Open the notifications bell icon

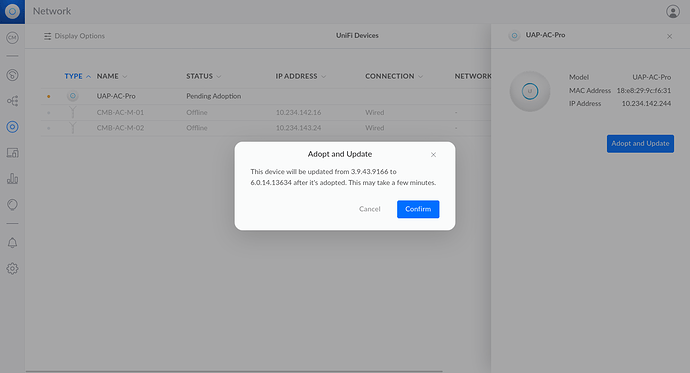tap(12, 243)
